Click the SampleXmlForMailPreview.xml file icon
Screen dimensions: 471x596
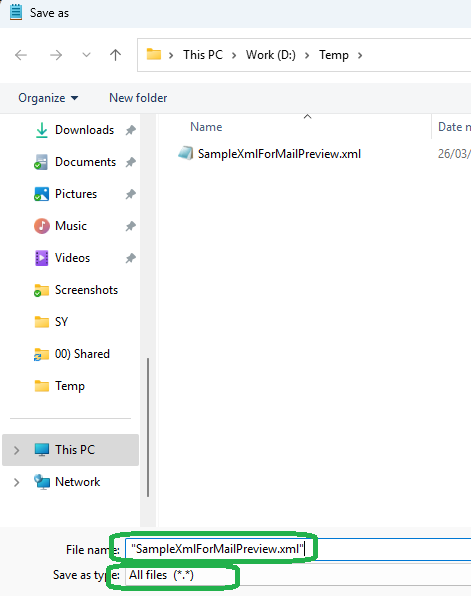(x=186, y=154)
